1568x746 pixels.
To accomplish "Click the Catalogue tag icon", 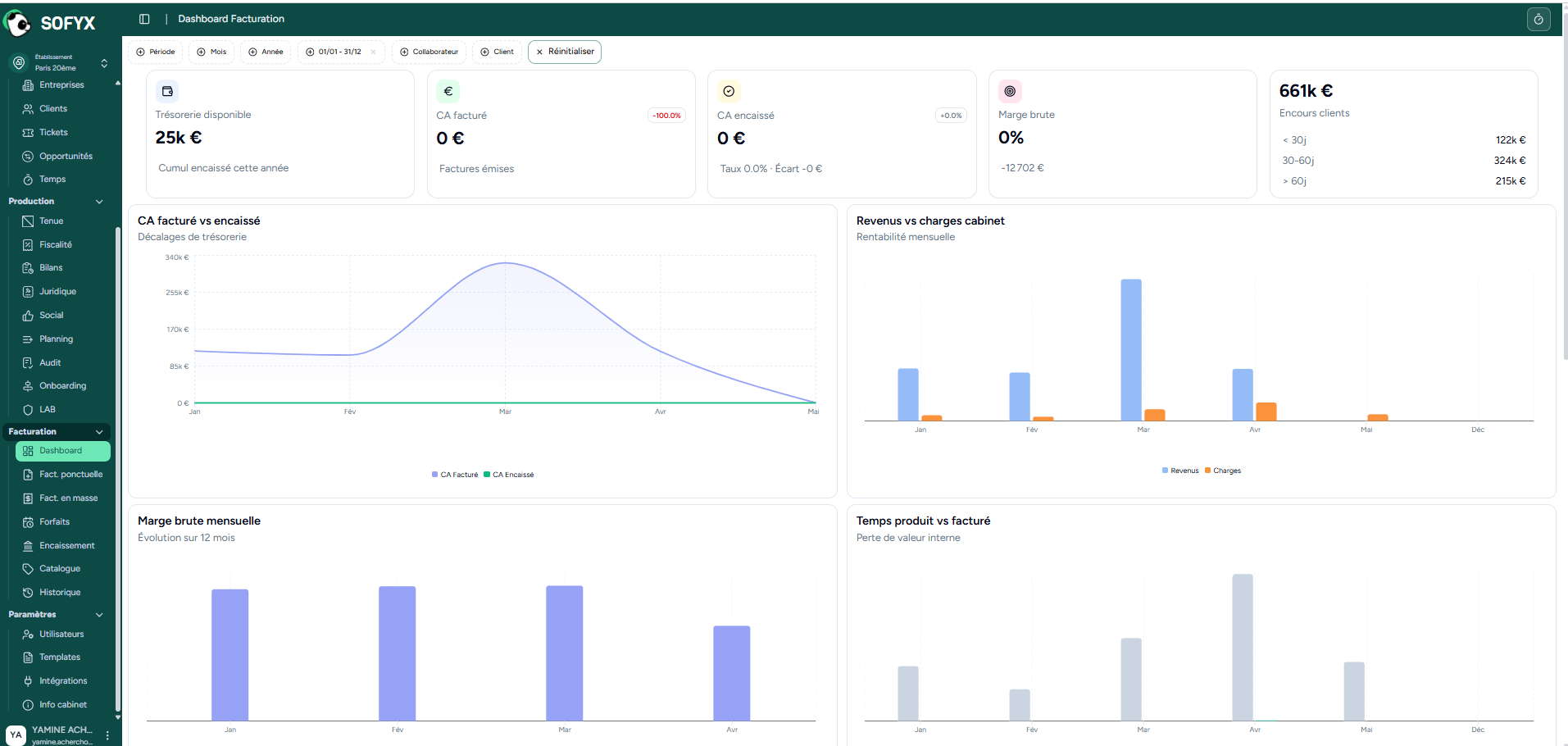I will (x=28, y=569).
